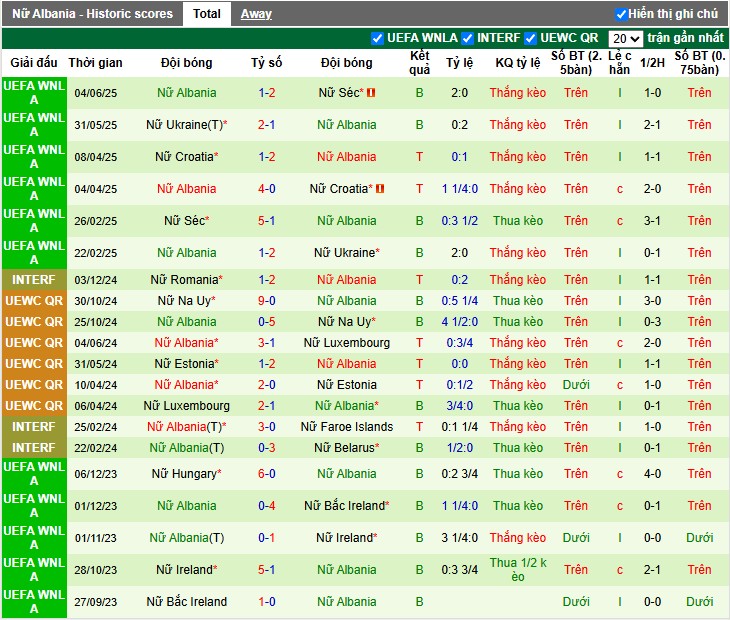Open Nữ Hungary team link
Image resolution: width=730 pixels, height=620 pixels.
184,474
